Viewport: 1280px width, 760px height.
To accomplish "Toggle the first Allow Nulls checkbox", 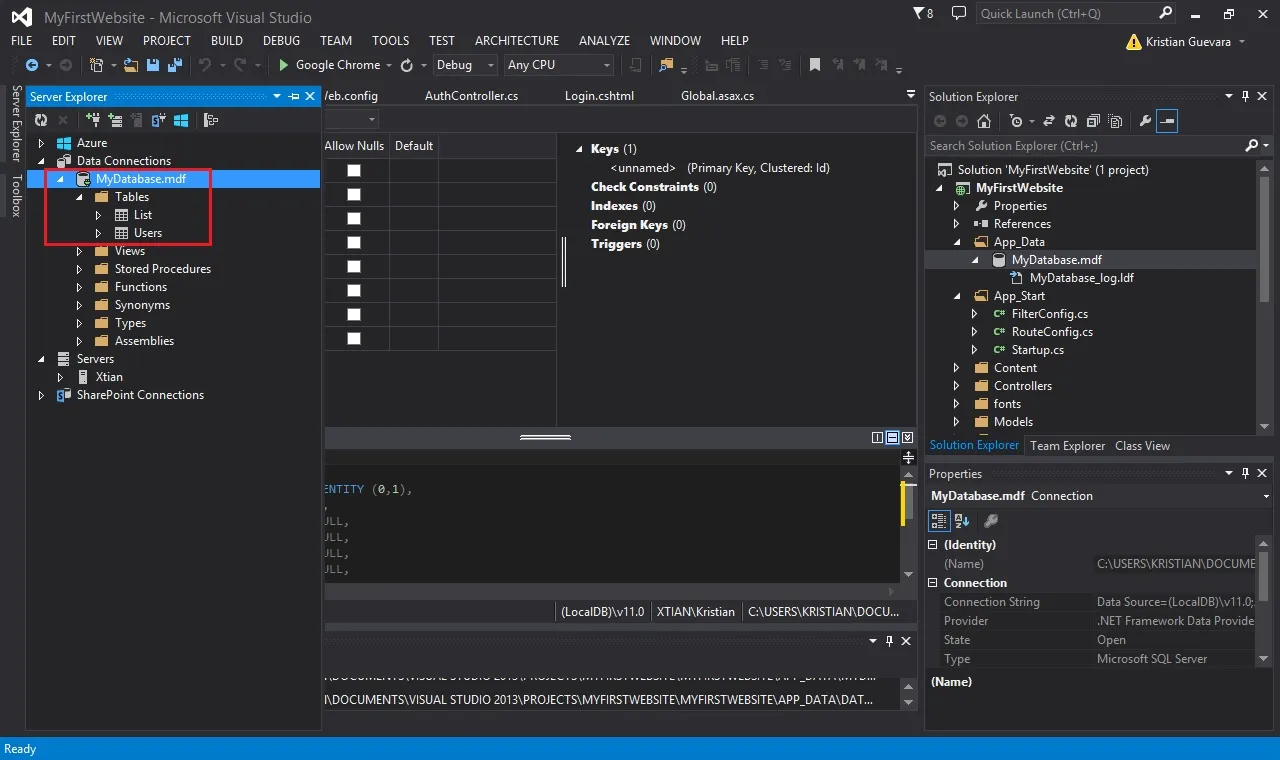I will coord(354,170).
